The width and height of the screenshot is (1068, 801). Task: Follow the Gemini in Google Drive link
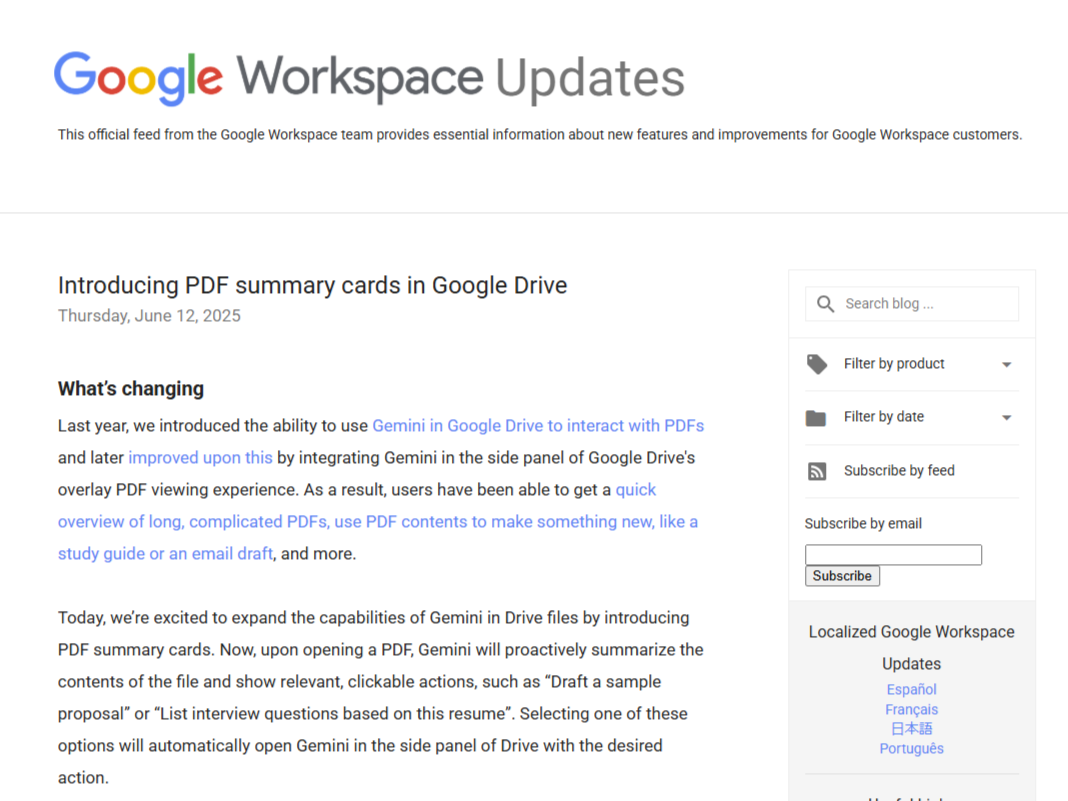click(x=538, y=425)
